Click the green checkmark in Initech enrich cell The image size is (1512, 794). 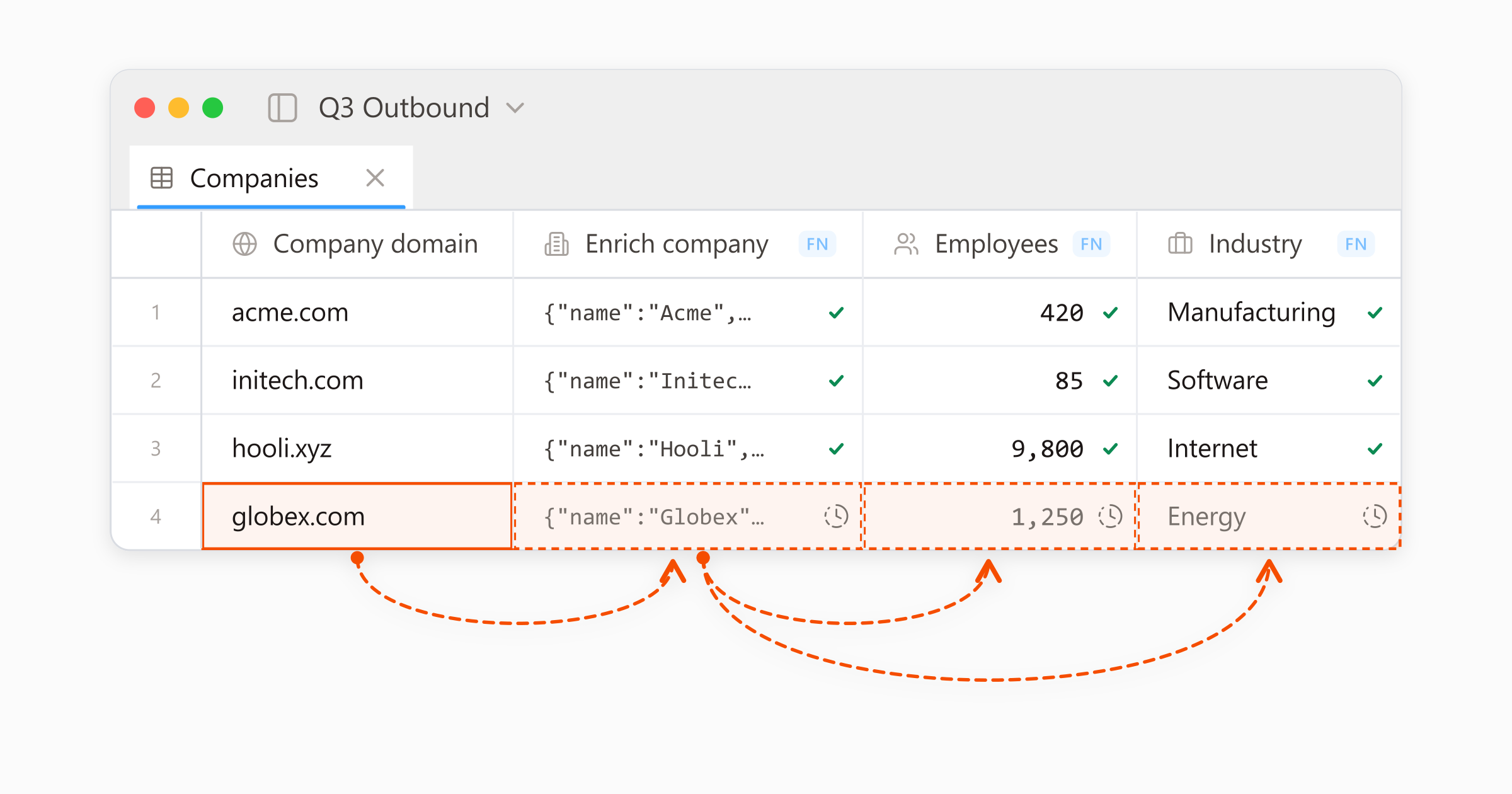[836, 381]
